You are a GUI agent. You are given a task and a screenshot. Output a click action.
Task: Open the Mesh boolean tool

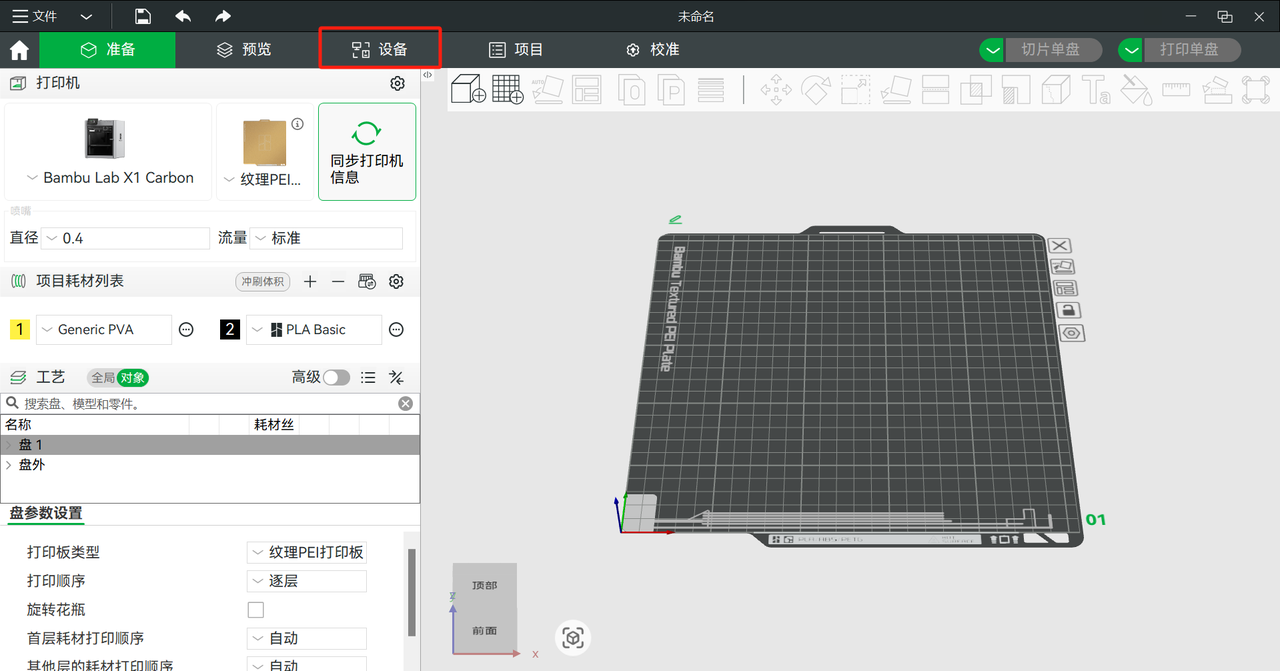976,90
